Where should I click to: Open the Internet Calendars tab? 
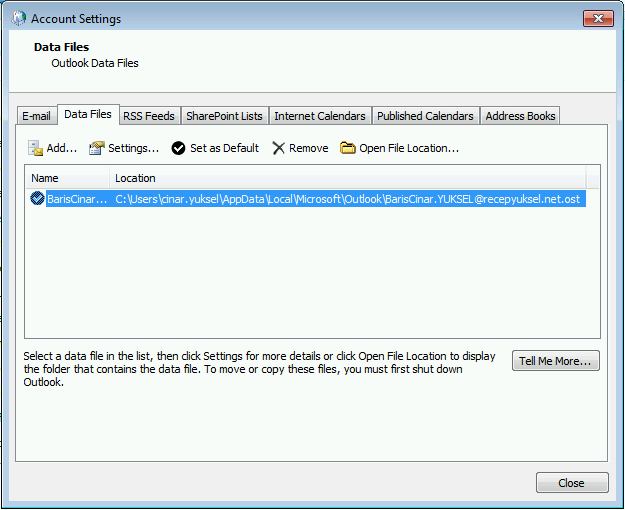pos(320,116)
